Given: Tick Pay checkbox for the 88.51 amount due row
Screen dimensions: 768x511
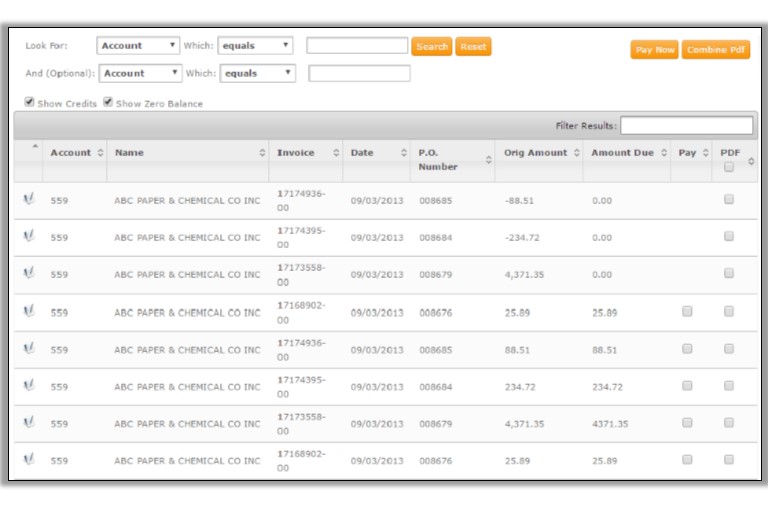Looking at the screenshot, I should tap(687, 349).
